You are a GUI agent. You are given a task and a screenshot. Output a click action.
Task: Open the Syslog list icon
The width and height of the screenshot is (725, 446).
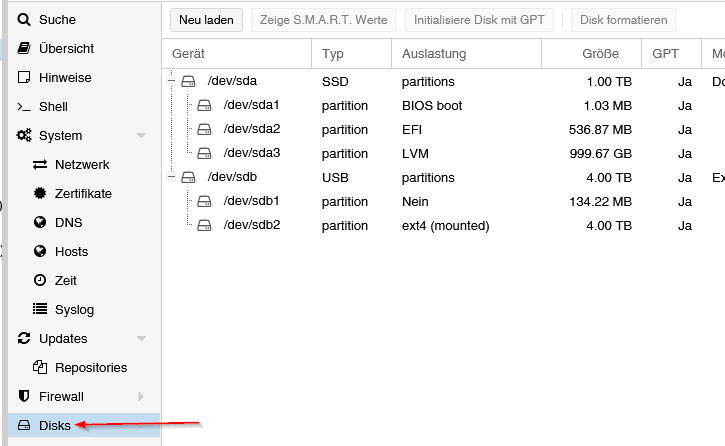point(40,310)
